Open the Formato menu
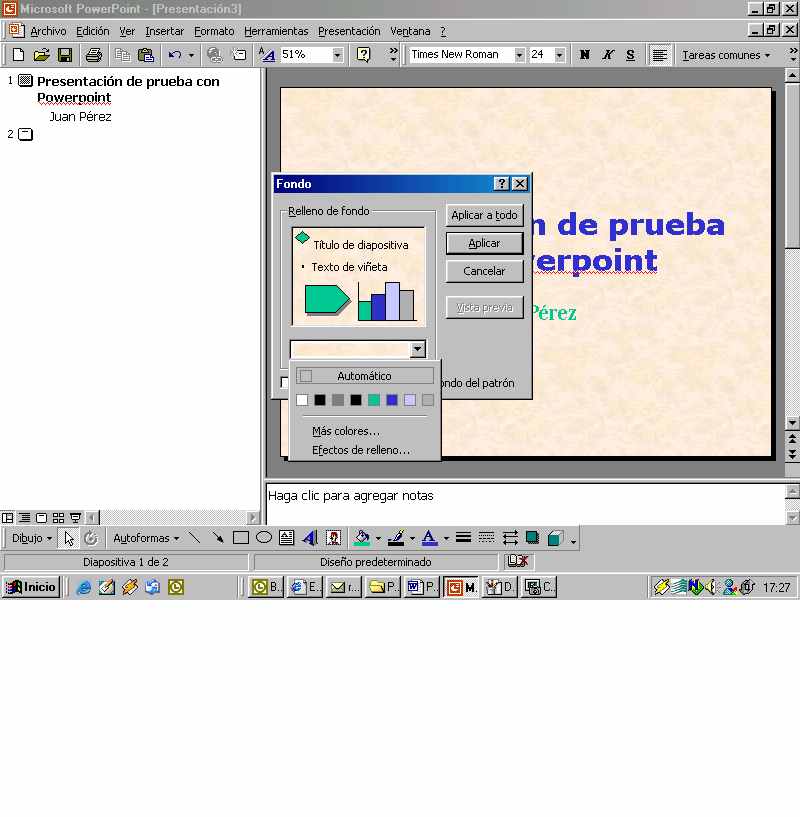The width and height of the screenshot is (800, 817). click(214, 31)
